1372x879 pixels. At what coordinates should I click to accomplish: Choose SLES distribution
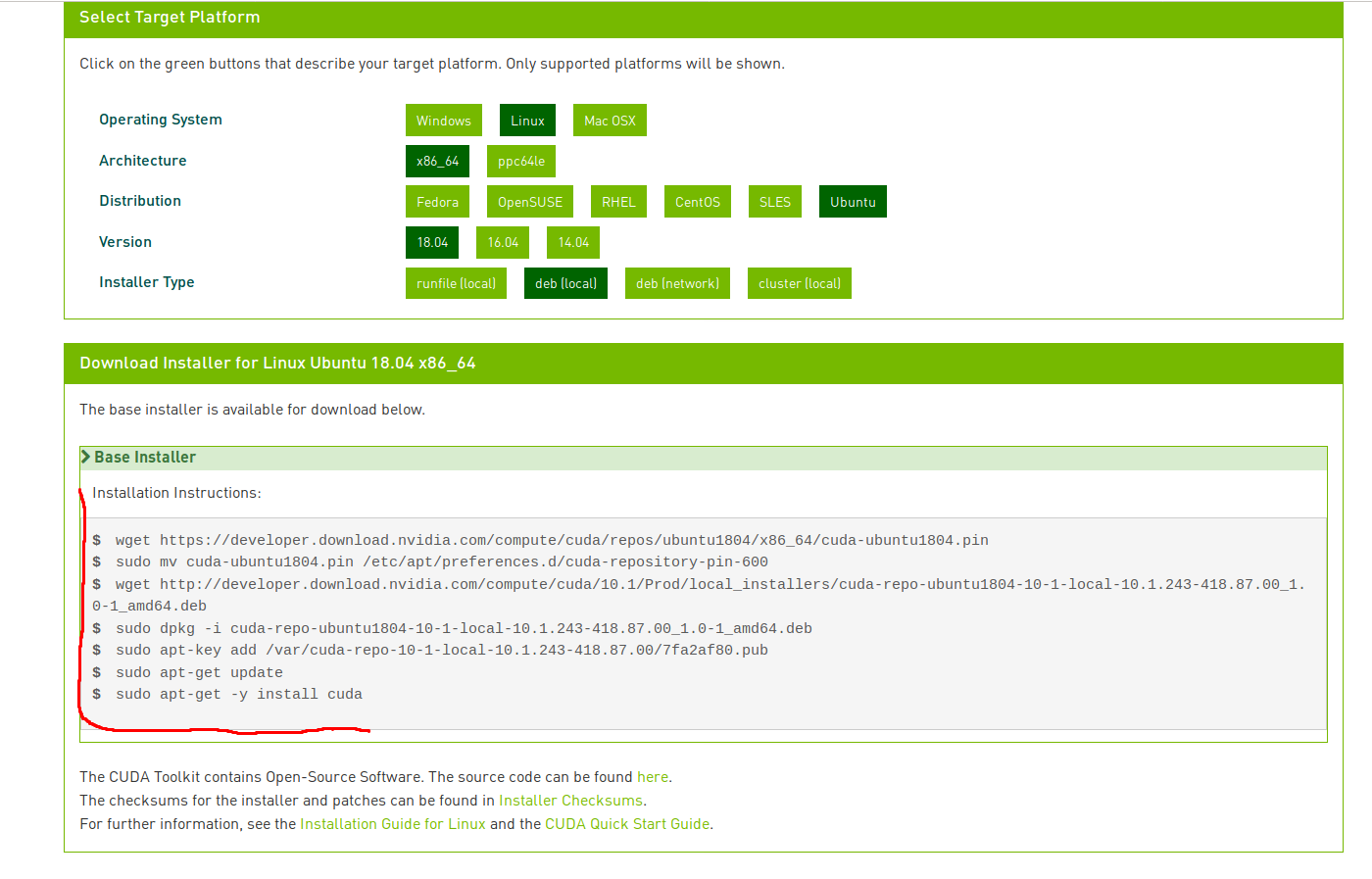pyautogui.click(x=775, y=202)
